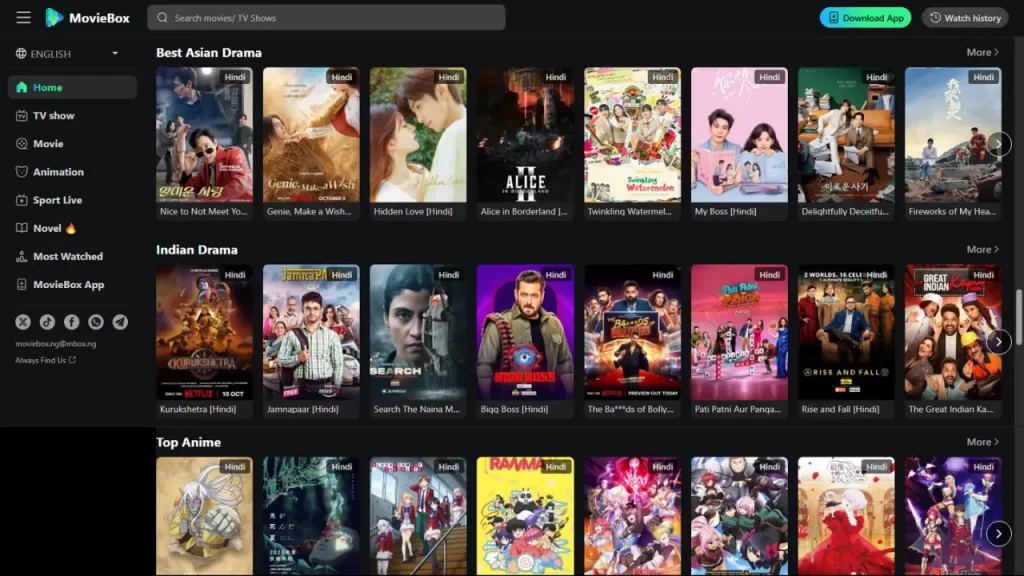Open the hamburger menu icon
Viewport: 1024px width, 576px height.
(24, 18)
